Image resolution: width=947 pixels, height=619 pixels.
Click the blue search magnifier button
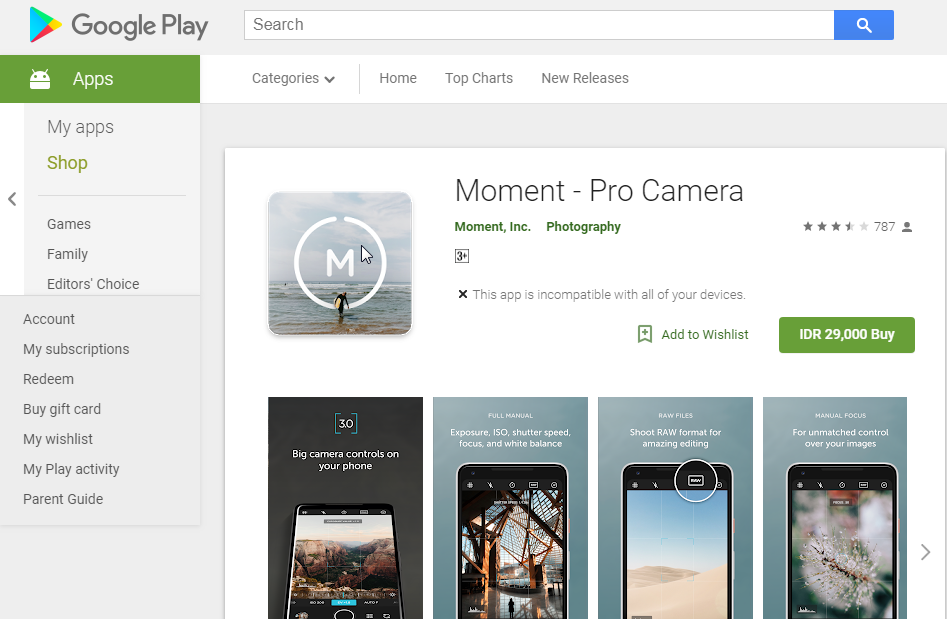tap(864, 25)
